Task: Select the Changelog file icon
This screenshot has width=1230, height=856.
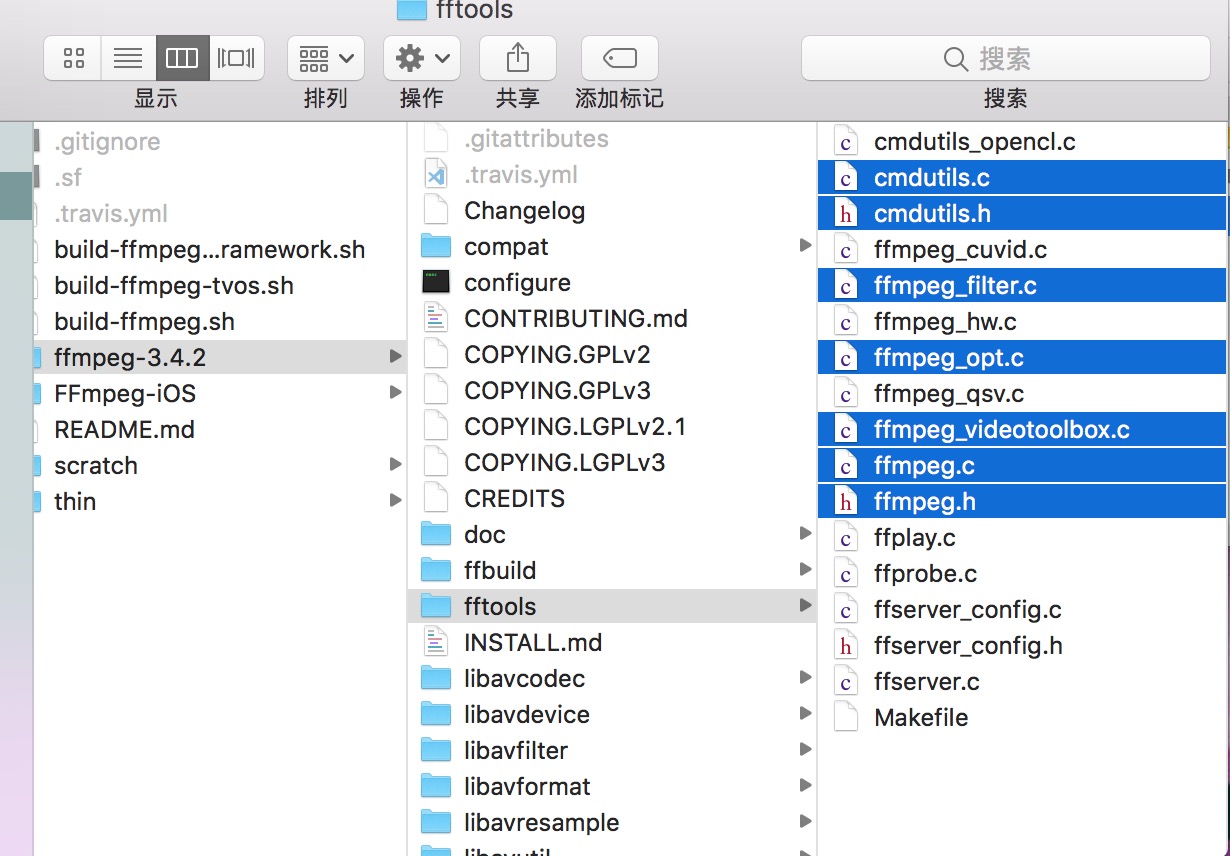Action: click(x=436, y=210)
